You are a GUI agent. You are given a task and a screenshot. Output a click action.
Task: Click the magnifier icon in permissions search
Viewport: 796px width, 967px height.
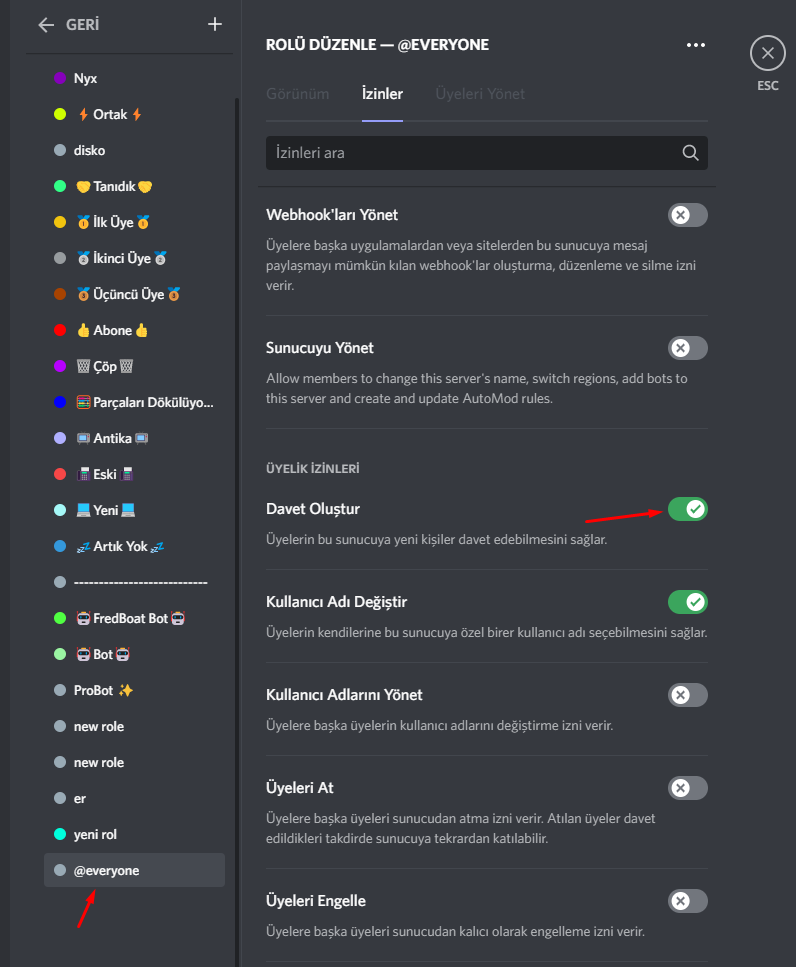pos(690,153)
